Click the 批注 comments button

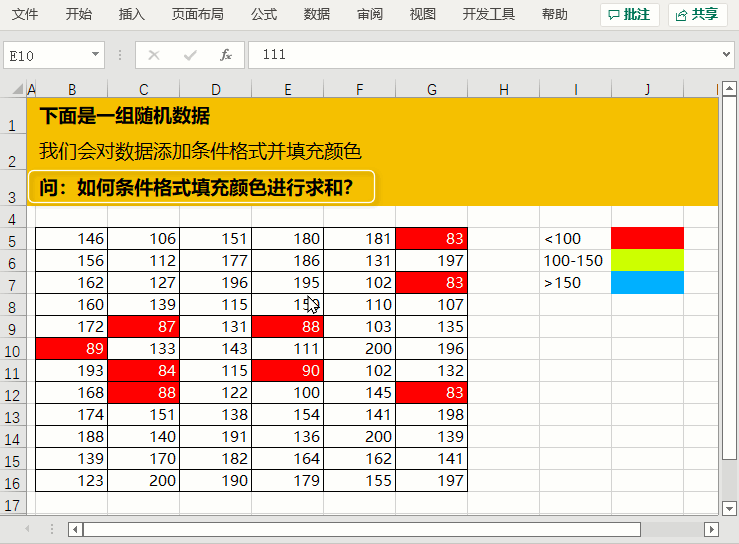[630, 15]
